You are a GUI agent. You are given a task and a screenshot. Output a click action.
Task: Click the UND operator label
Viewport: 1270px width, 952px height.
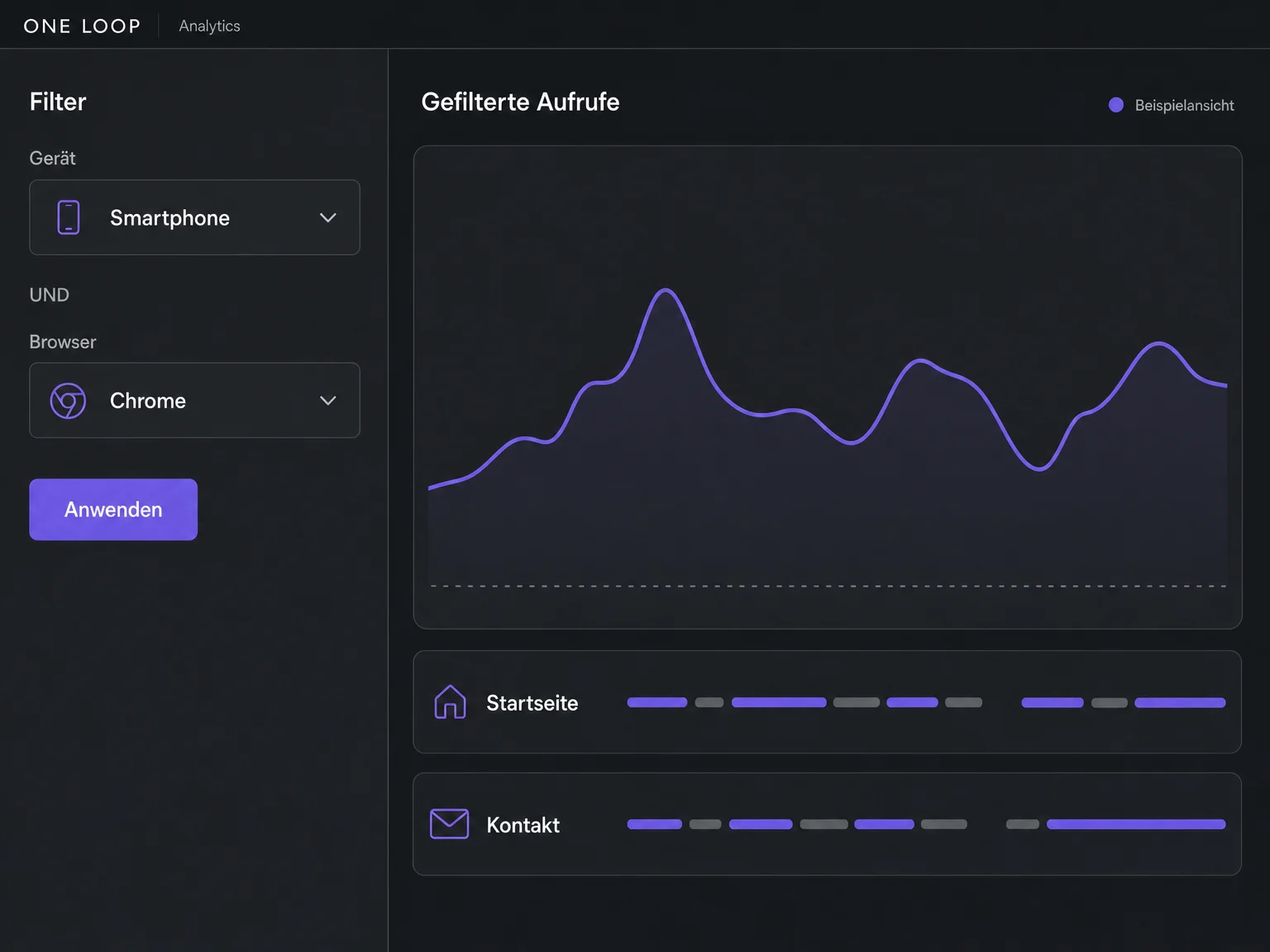tap(49, 295)
